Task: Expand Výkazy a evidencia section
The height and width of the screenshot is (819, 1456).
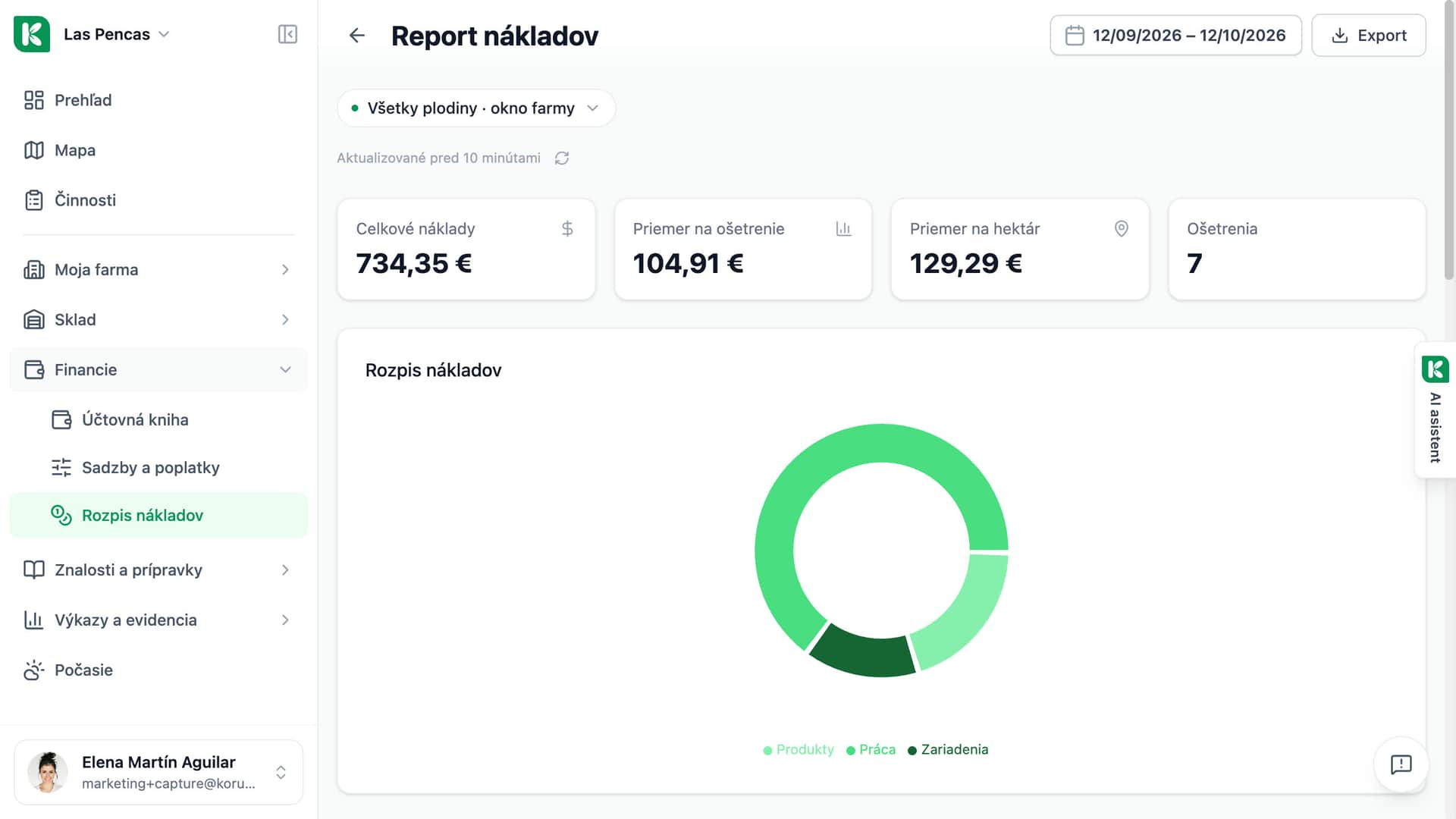Action: [x=158, y=620]
